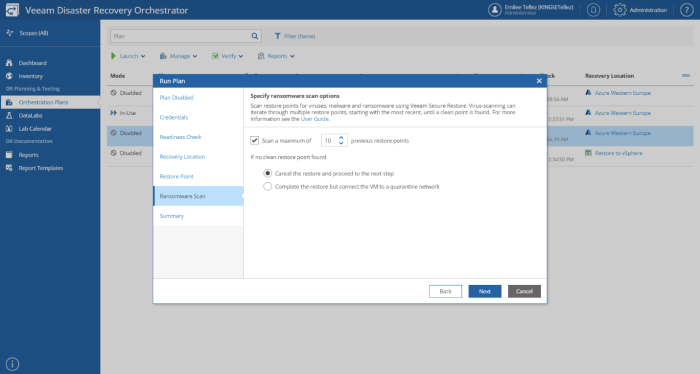The height and width of the screenshot is (374, 700).
Task: Click the Verify check icon
Action: tap(215, 56)
